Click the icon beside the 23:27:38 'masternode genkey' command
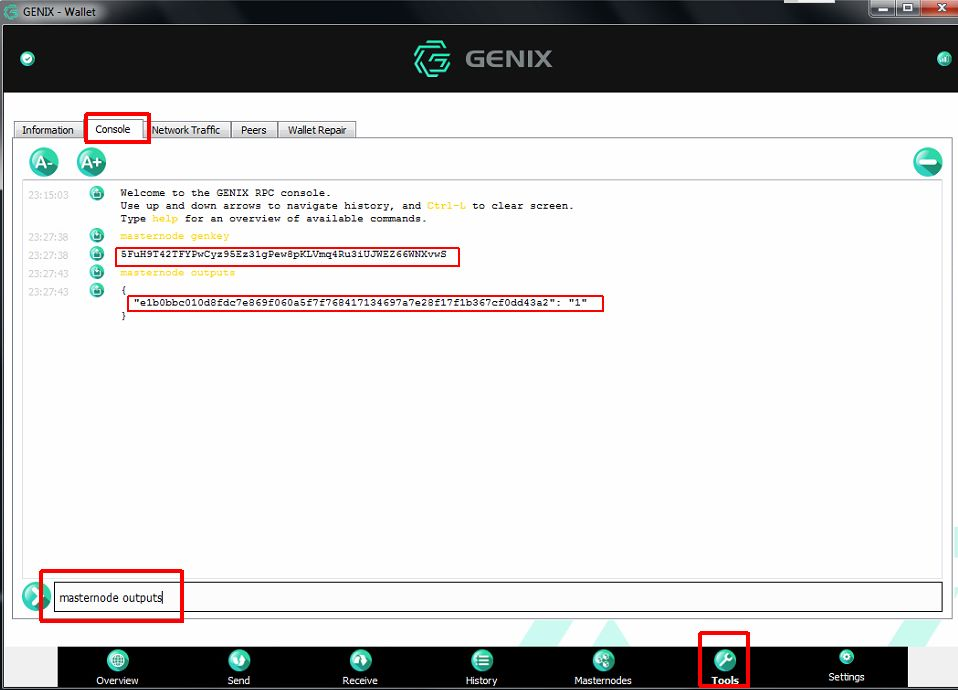The image size is (958, 690). [97, 235]
